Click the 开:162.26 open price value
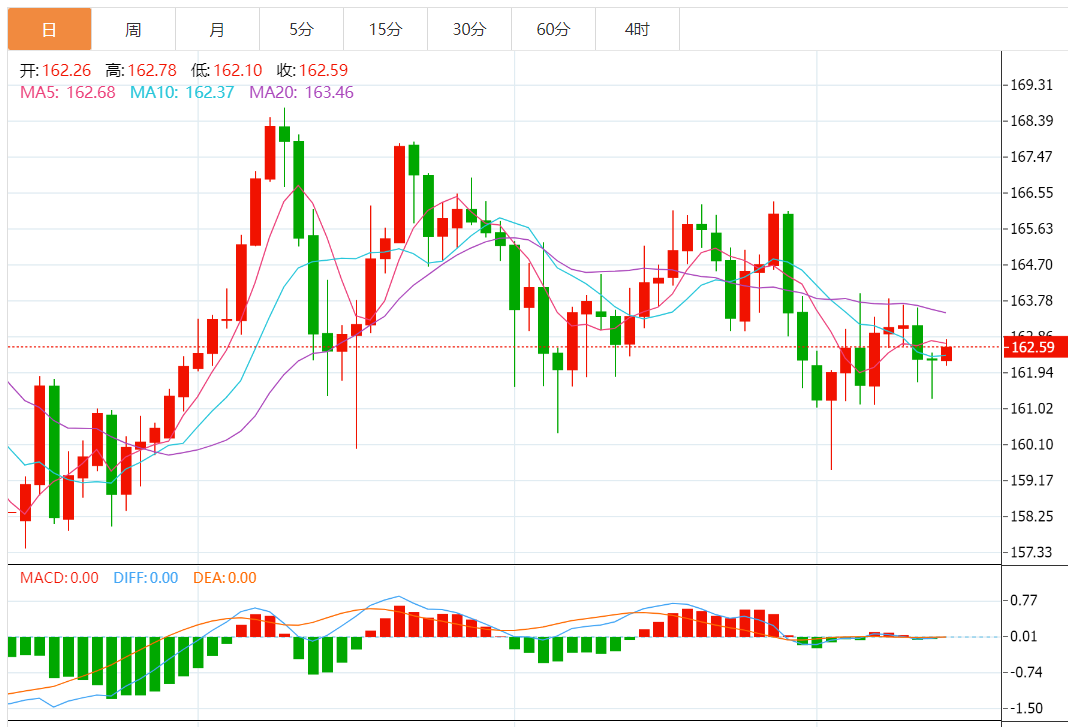Viewport: 1068px width, 727px height. pyautogui.click(x=55, y=70)
